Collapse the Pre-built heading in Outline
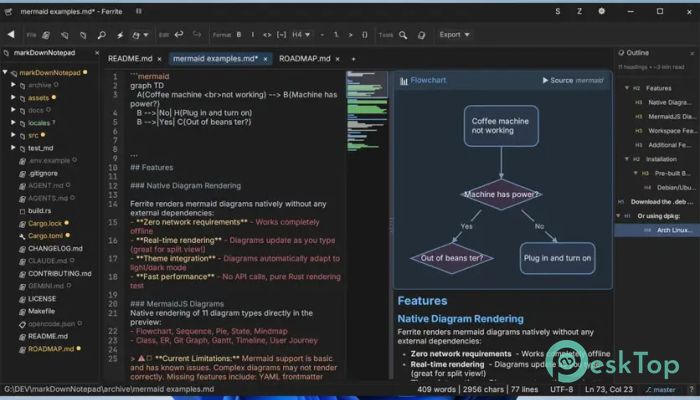The height and width of the screenshot is (400, 700). pyautogui.click(x=636, y=173)
